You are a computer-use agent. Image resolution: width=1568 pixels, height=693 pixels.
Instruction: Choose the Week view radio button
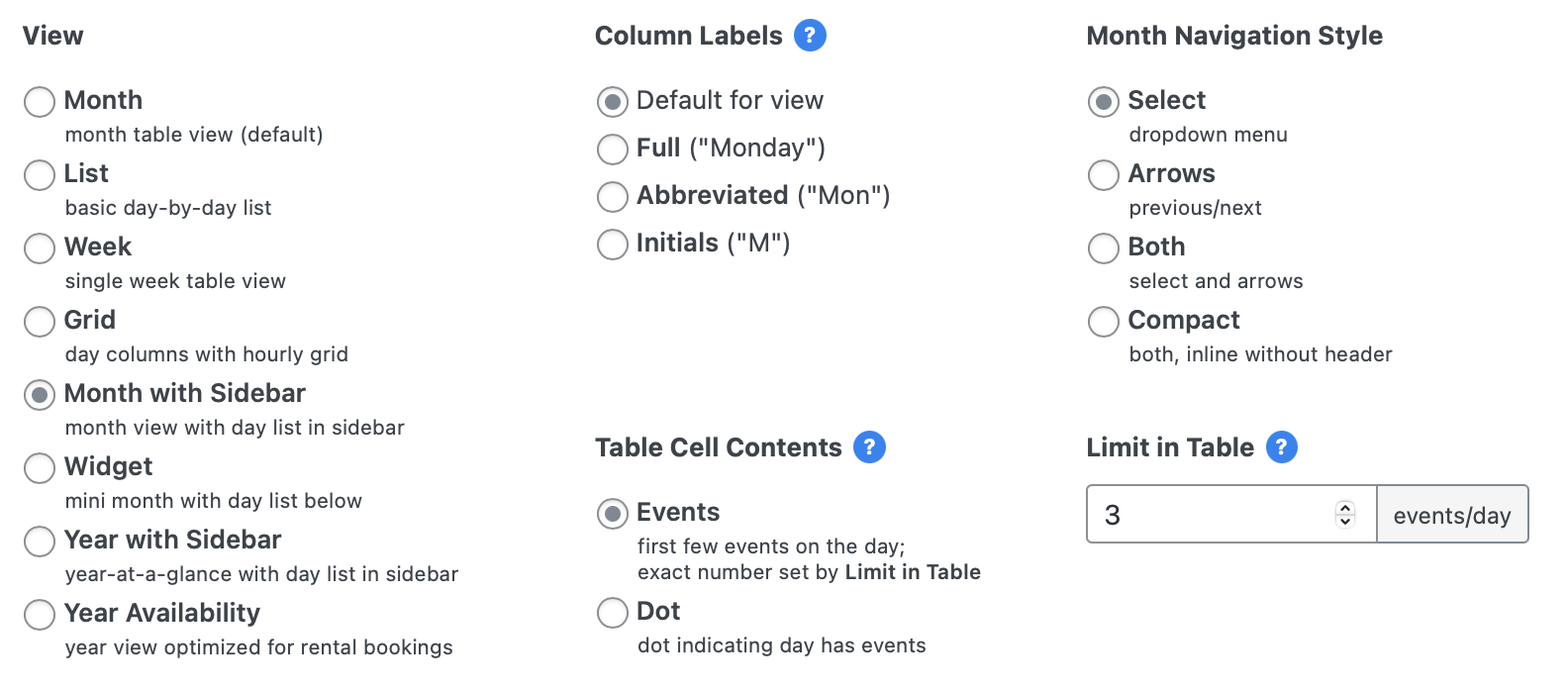[40, 248]
